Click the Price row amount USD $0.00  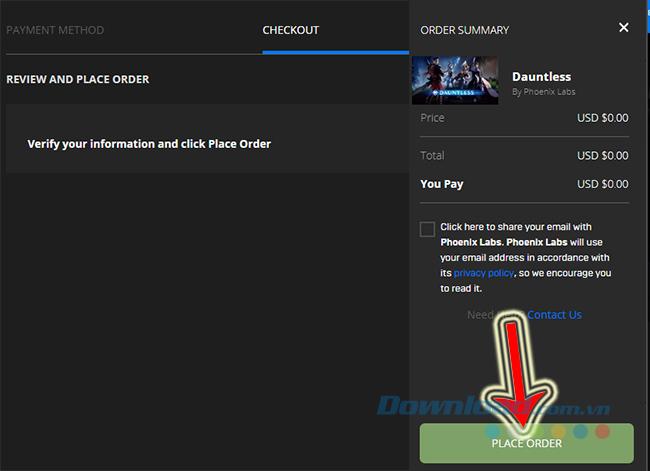pyautogui.click(x=603, y=118)
